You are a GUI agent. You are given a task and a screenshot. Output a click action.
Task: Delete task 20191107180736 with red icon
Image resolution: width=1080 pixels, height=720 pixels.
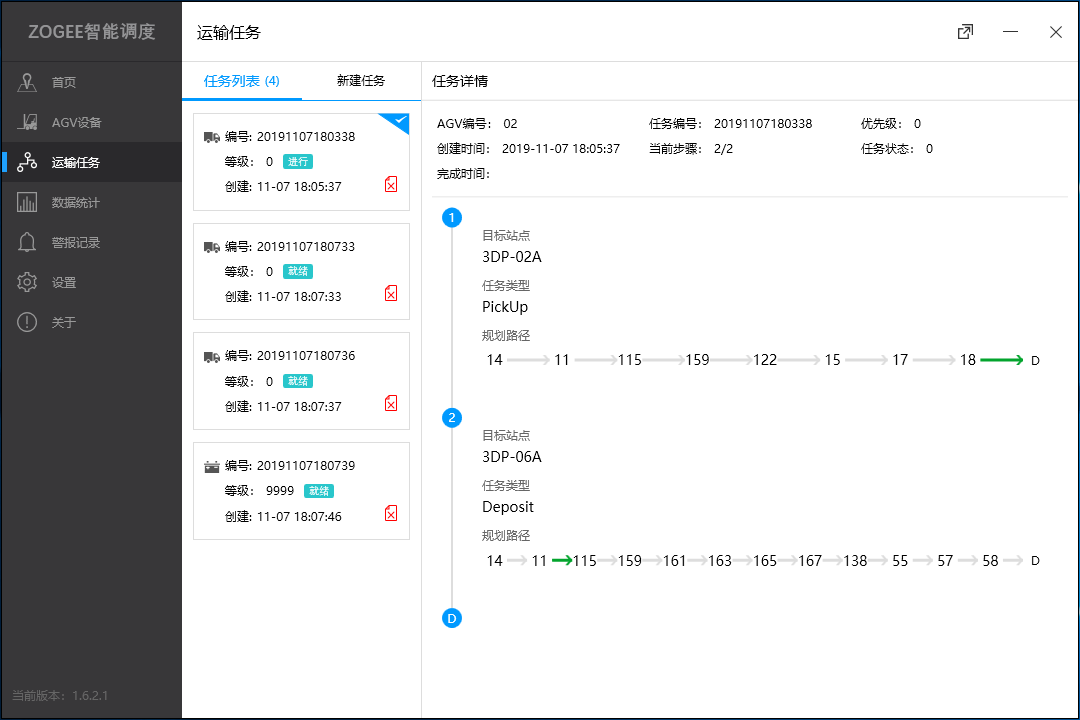tap(391, 403)
